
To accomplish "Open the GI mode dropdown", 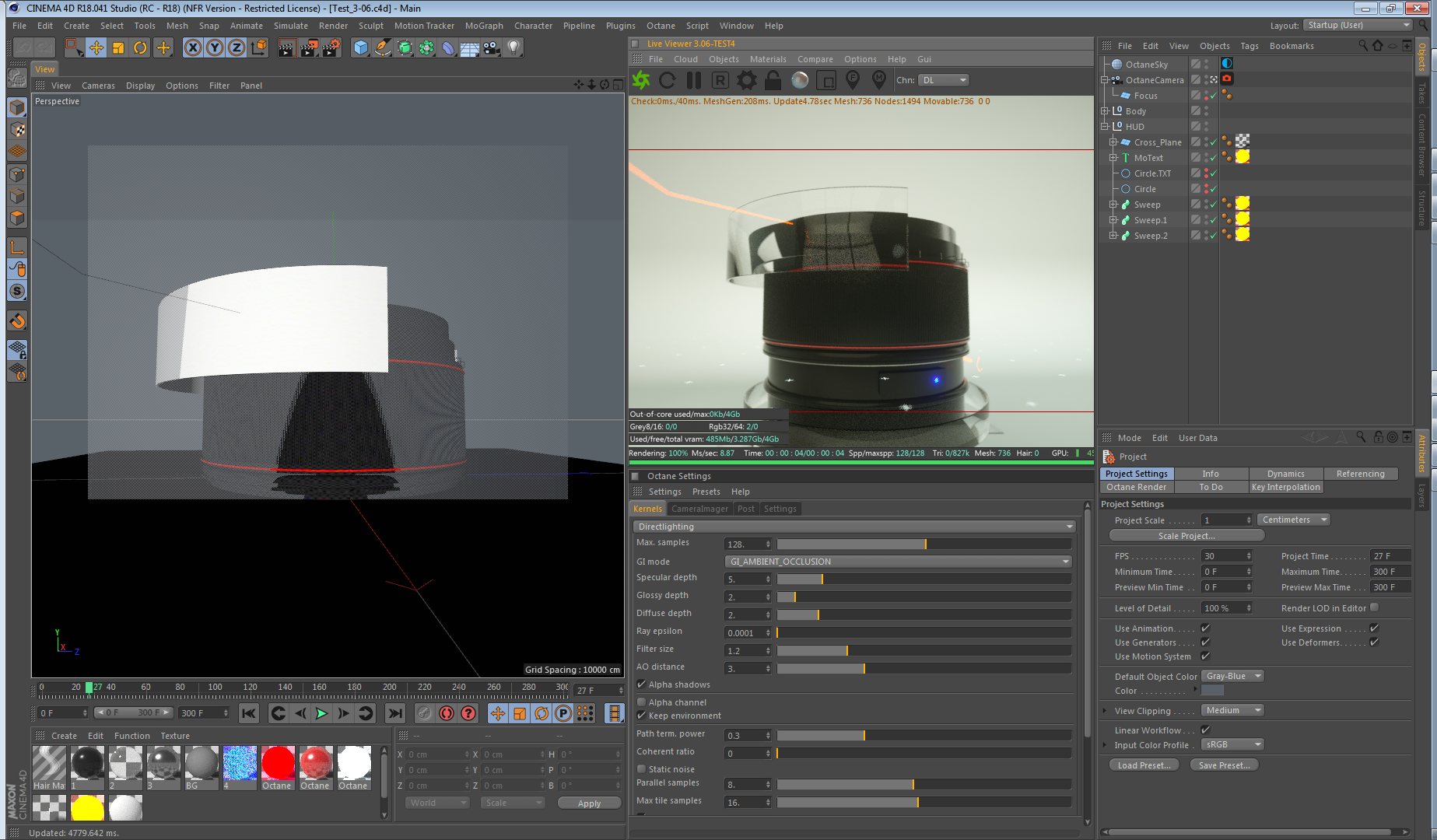I will pos(898,562).
